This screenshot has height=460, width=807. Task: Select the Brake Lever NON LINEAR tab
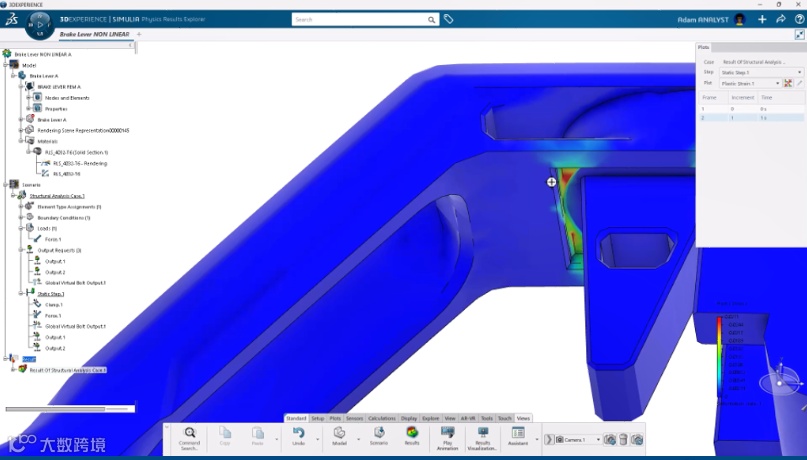95,34
